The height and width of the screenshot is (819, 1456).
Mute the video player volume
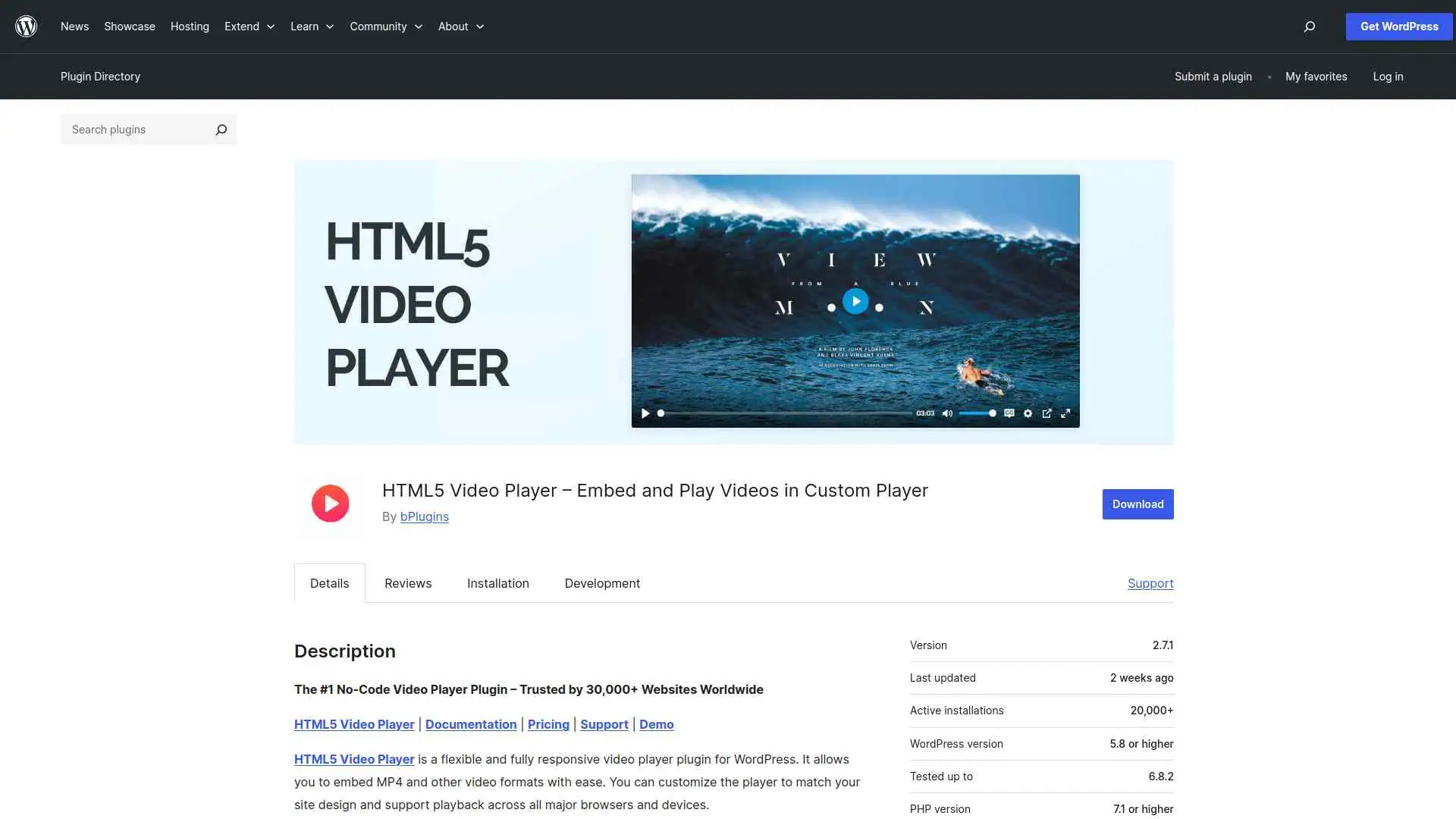pos(947,413)
